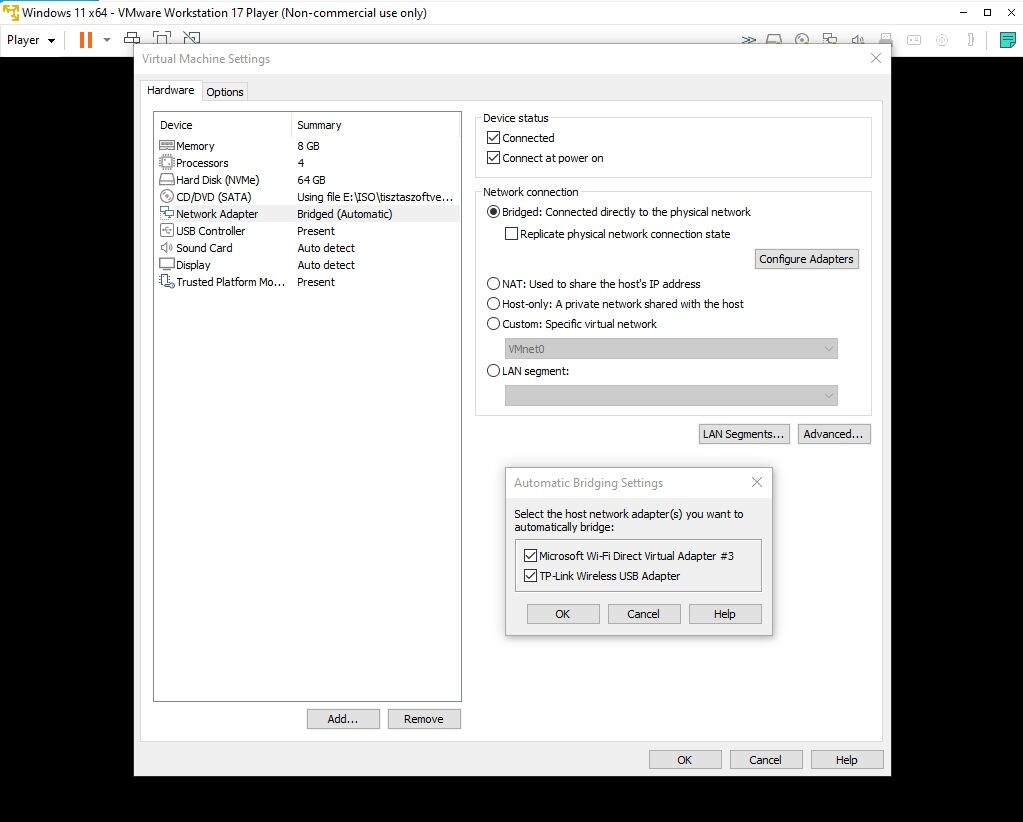Open the Player menu

click(31, 40)
